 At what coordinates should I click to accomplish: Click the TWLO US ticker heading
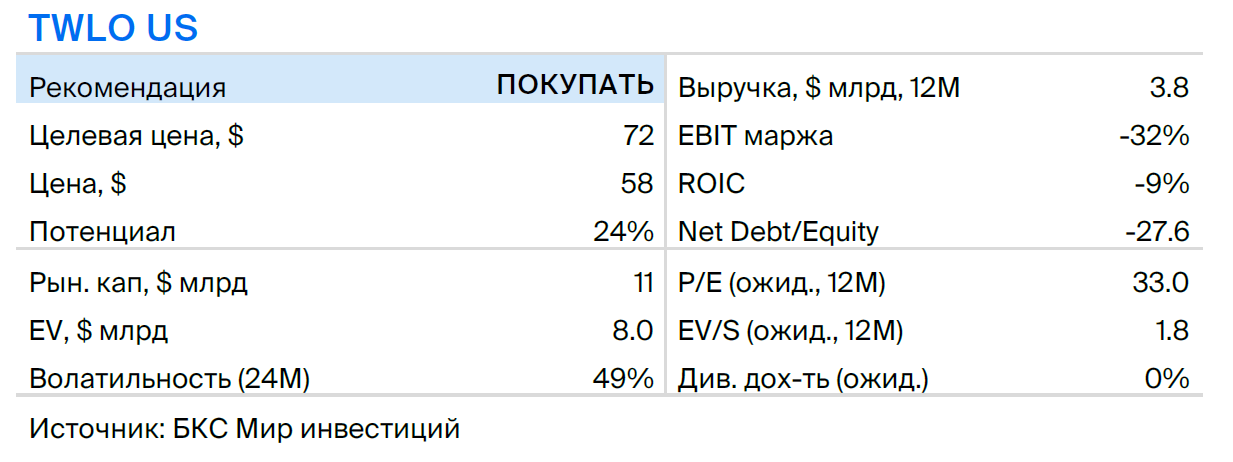[x=113, y=28]
